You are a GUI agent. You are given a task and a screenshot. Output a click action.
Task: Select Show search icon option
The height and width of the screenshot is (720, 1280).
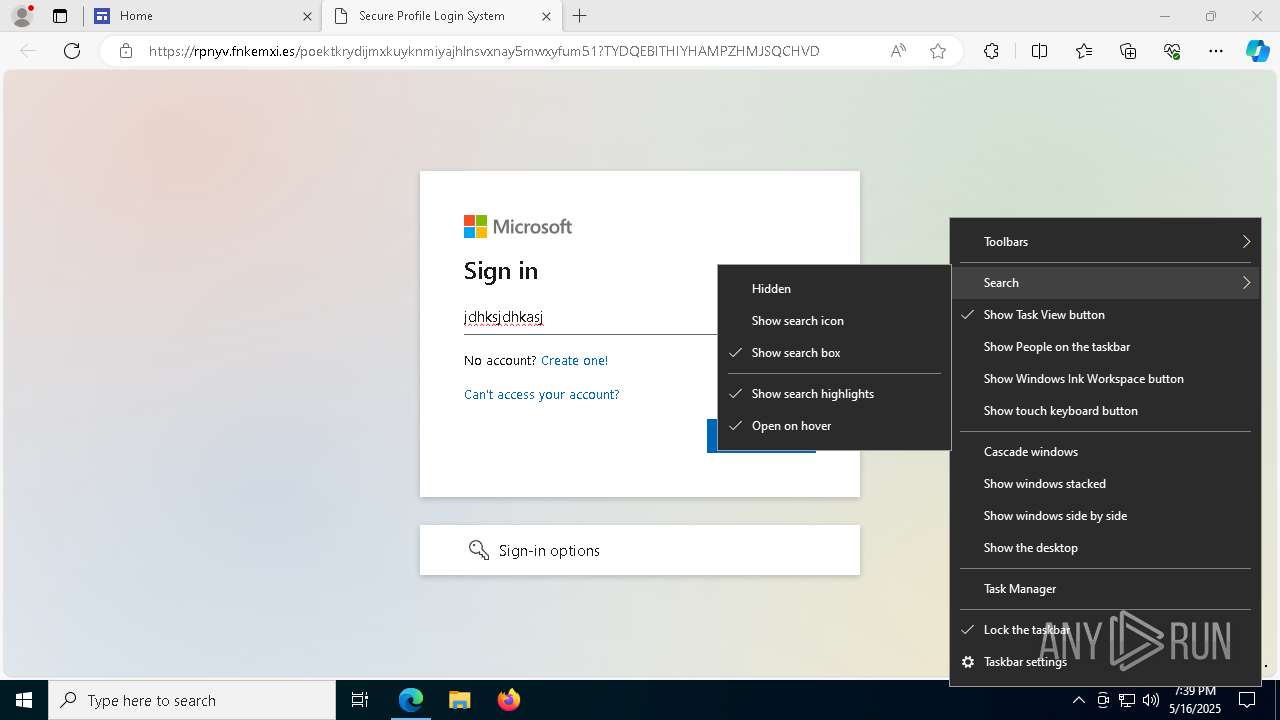pyautogui.click(x=834, y=321)
